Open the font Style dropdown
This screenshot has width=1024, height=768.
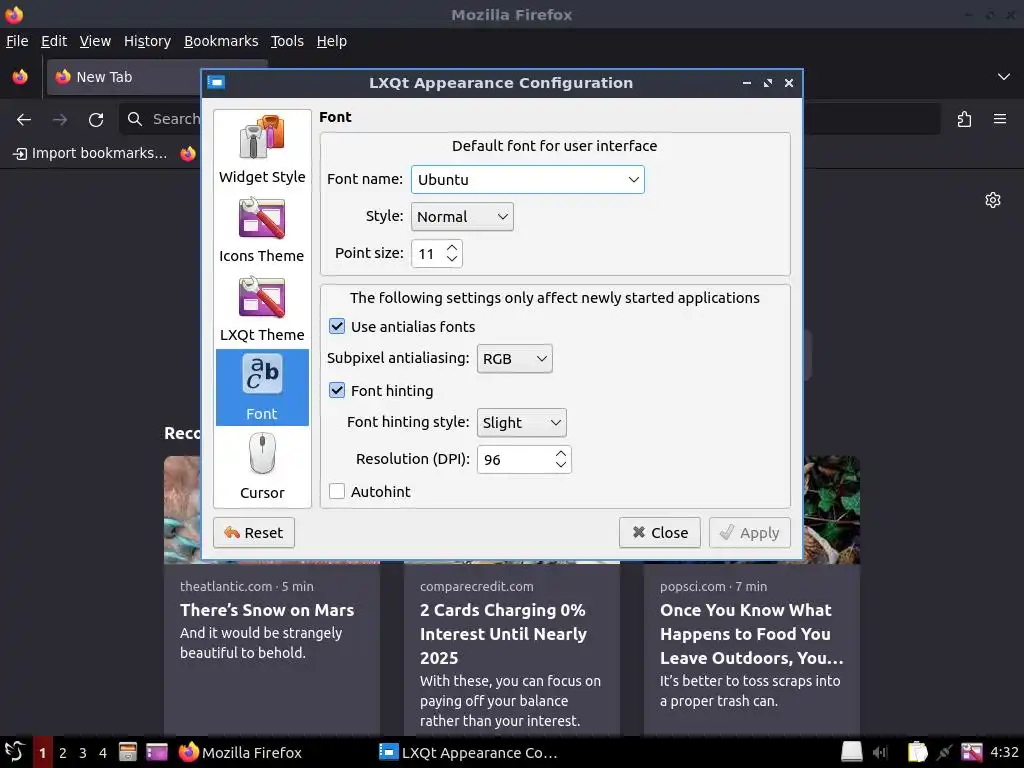tap(462, 217)
